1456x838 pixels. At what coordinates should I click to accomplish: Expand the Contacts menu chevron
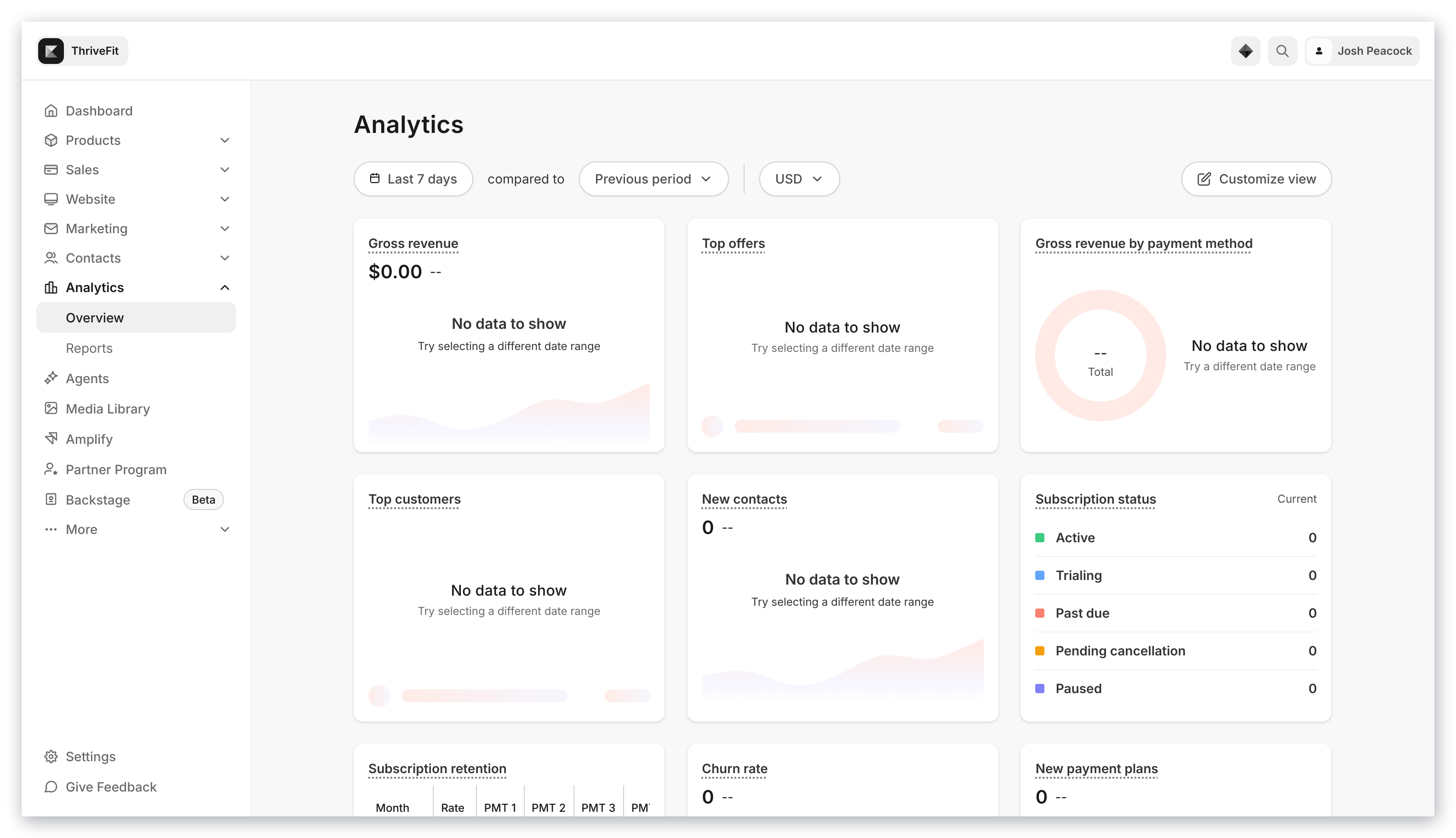pyautogui.click(x=225, y=258)
